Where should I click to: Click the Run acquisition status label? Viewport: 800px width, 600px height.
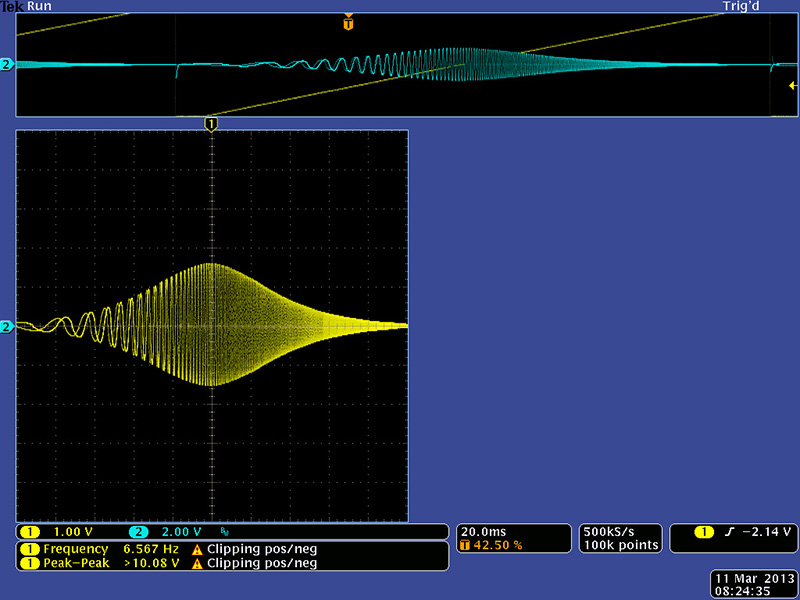[40, 6]
